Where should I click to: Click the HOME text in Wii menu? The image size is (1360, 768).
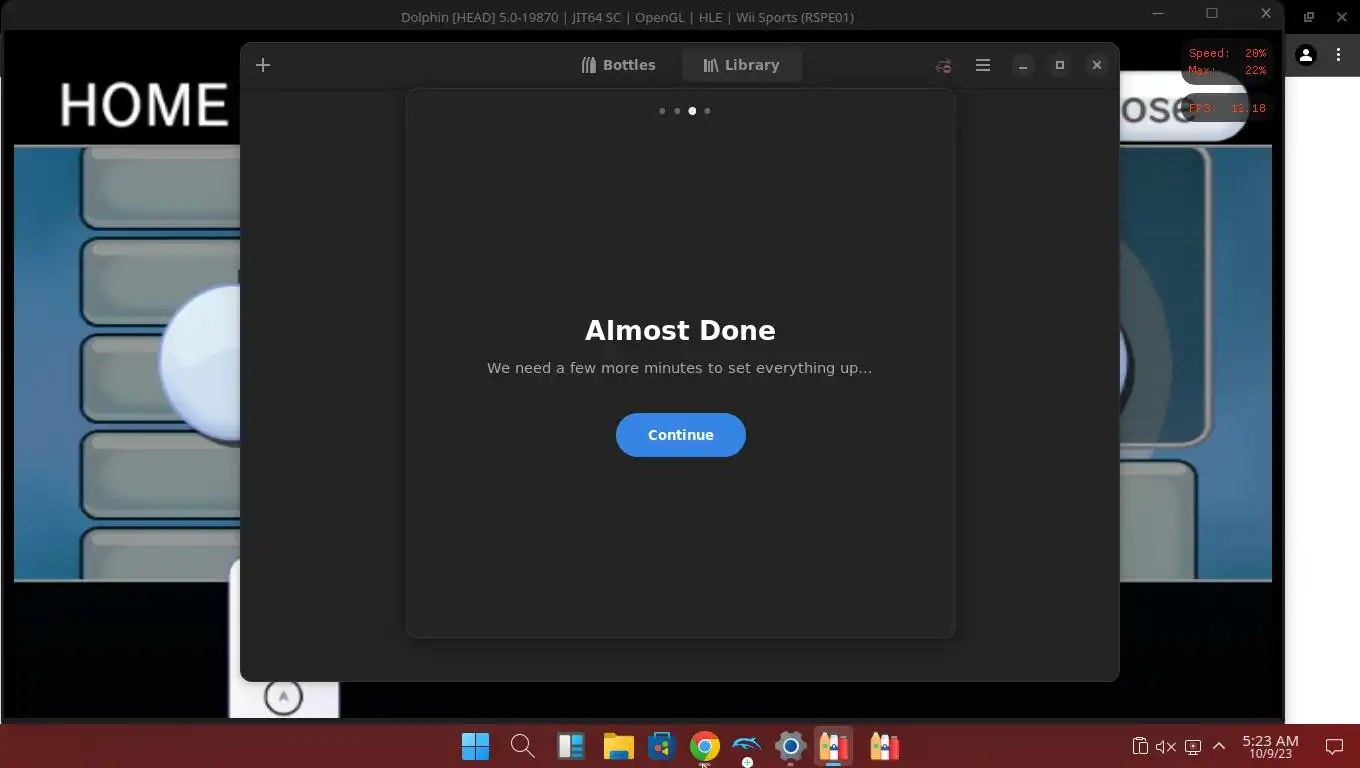(144, 105)
